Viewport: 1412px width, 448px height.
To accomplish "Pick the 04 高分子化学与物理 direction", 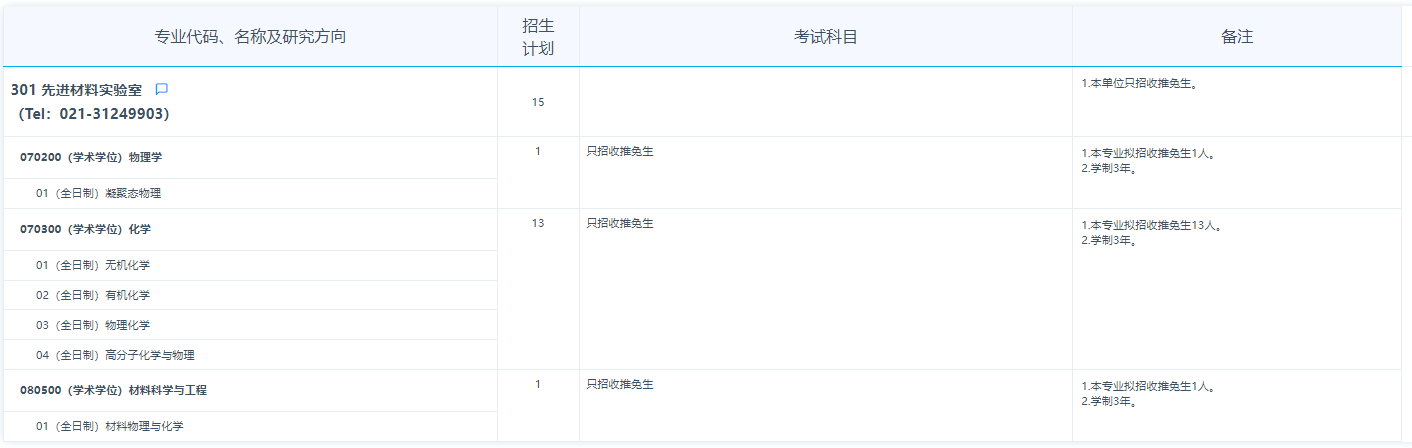I will coord(115,355).
